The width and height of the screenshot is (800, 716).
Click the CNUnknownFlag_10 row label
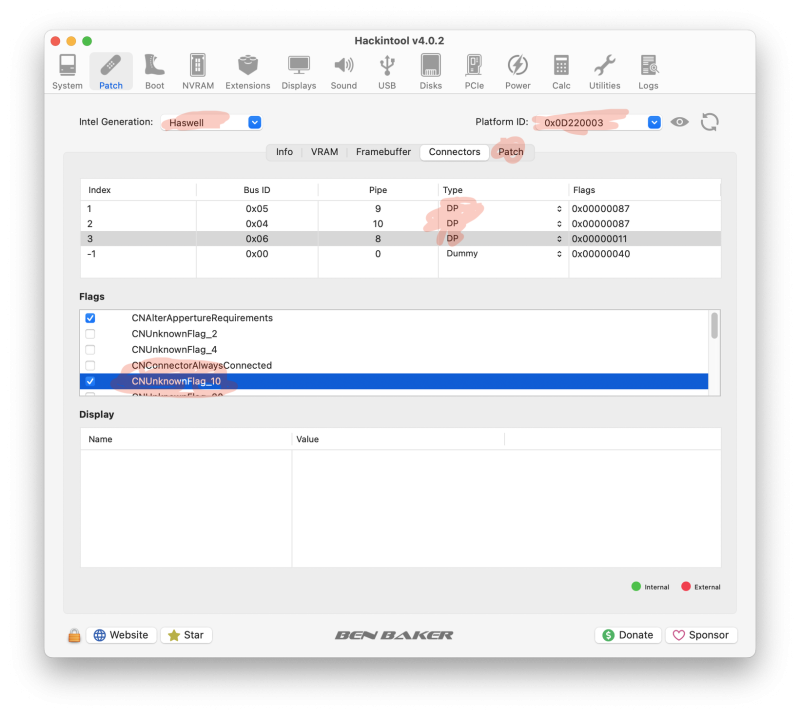tap(176, 381)
